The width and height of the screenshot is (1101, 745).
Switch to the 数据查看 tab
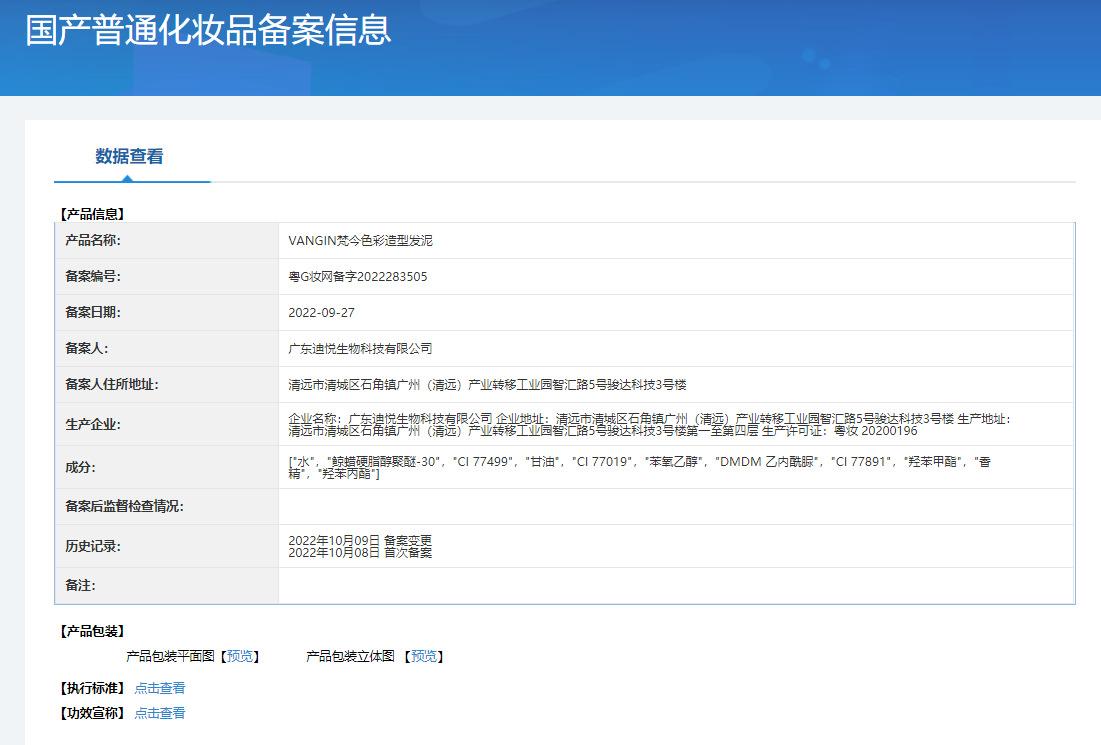coord(129,156)
